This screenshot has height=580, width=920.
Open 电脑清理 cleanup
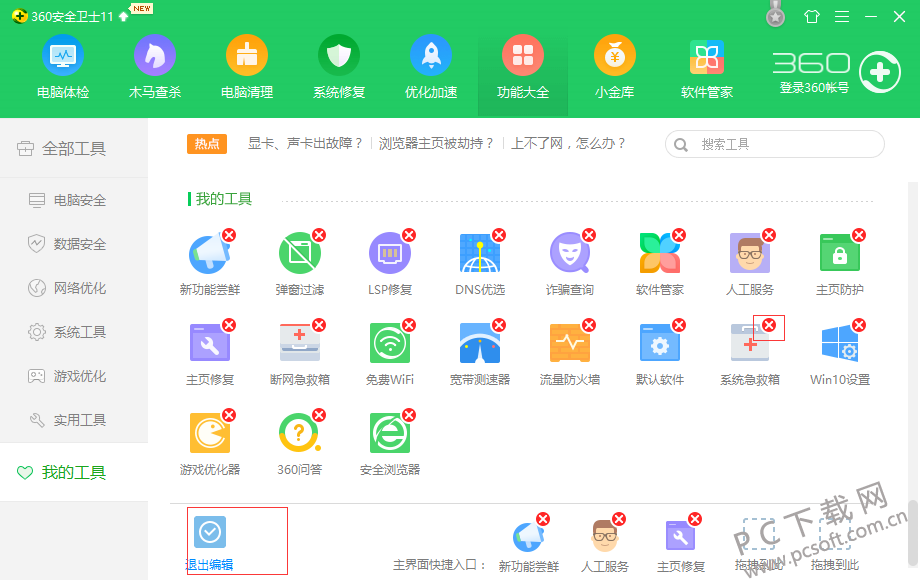coord(247,67)
